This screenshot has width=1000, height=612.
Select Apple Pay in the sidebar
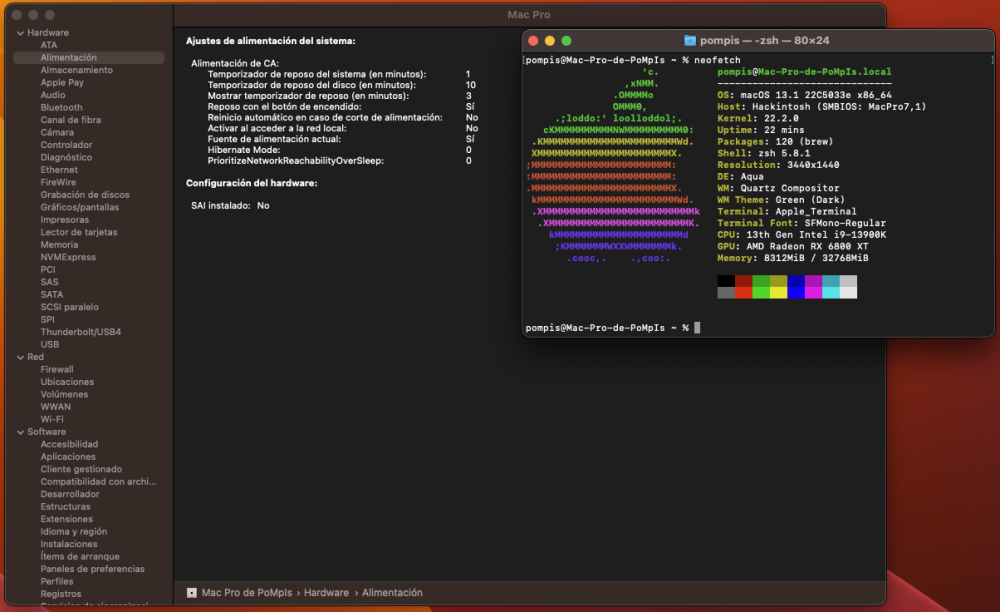(x=62, y=82)
